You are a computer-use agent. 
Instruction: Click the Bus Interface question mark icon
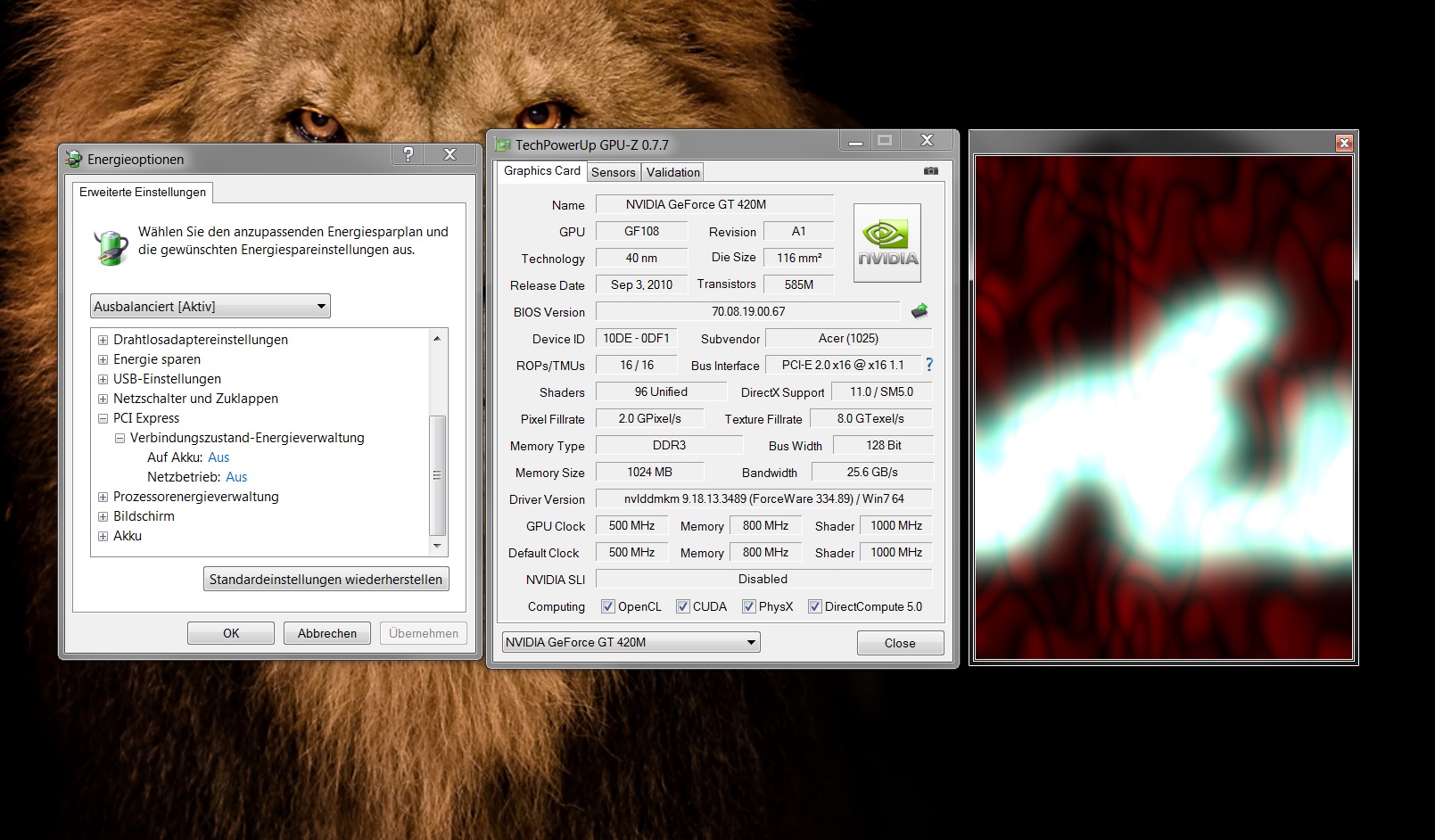[929, 365]
